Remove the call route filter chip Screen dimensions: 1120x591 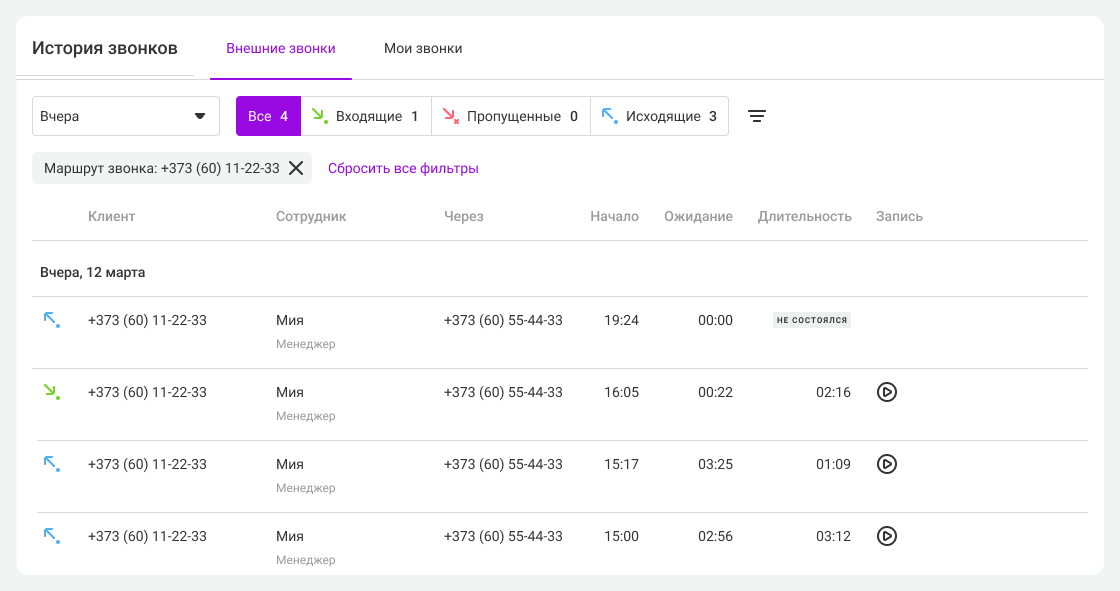click(296, 168)
